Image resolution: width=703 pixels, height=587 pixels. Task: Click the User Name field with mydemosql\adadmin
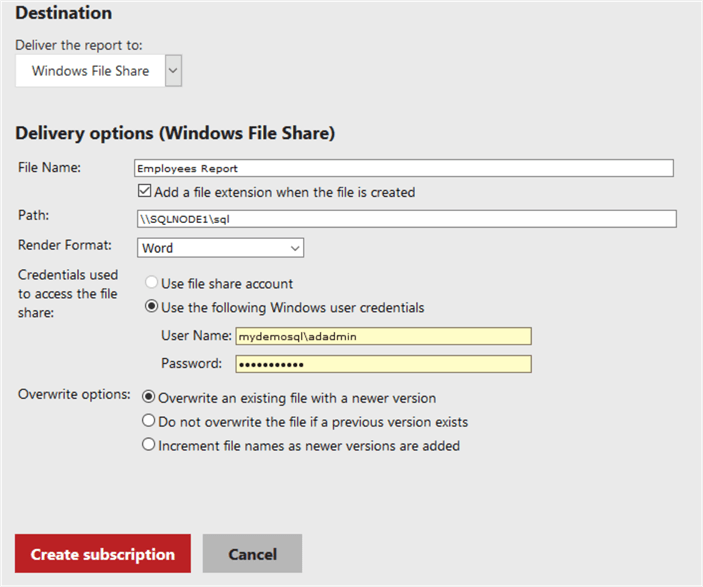[383, 337]
